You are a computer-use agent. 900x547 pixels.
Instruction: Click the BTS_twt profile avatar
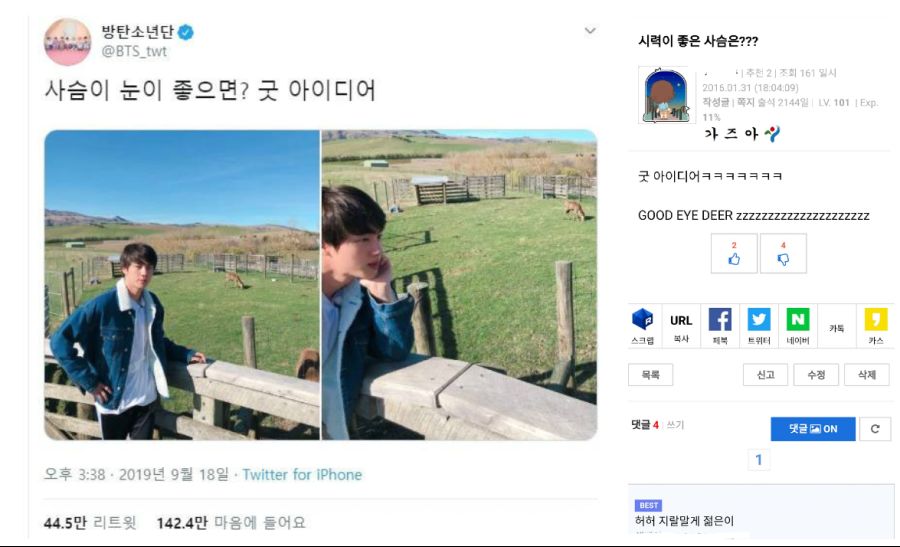click(x=67, y=42)
